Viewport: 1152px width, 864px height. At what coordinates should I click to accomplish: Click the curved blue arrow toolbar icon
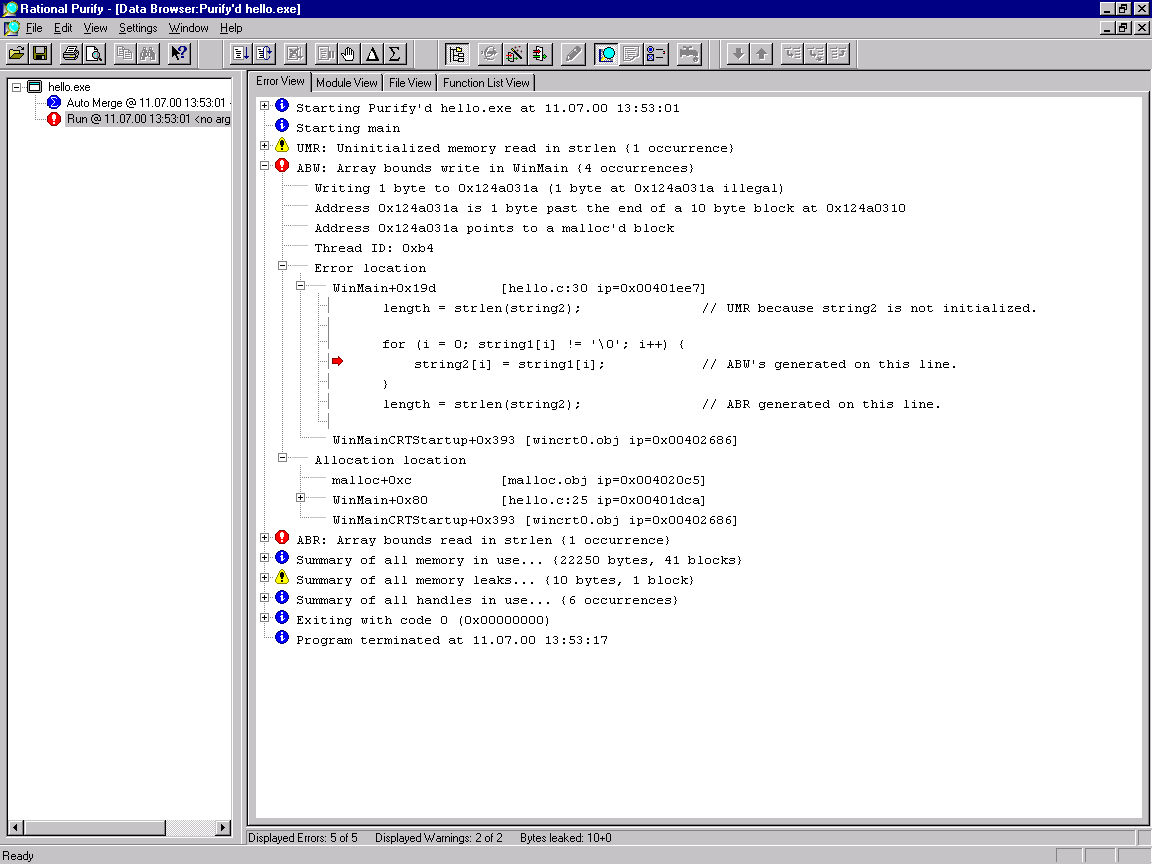(264, 54)
